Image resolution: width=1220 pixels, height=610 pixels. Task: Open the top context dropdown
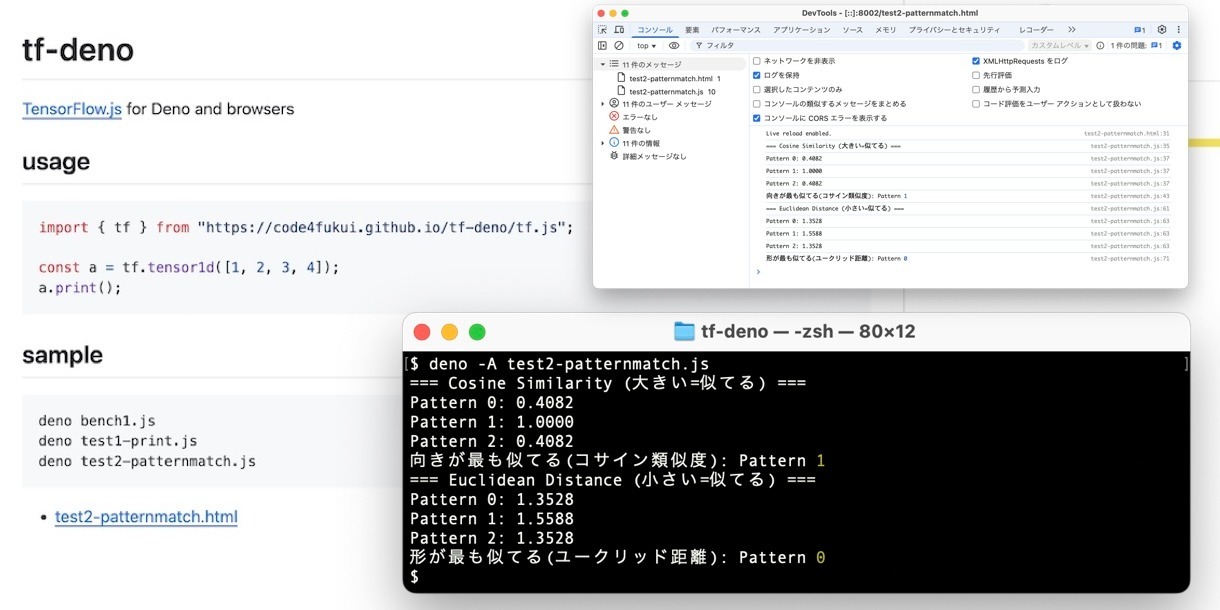(647, 45)
